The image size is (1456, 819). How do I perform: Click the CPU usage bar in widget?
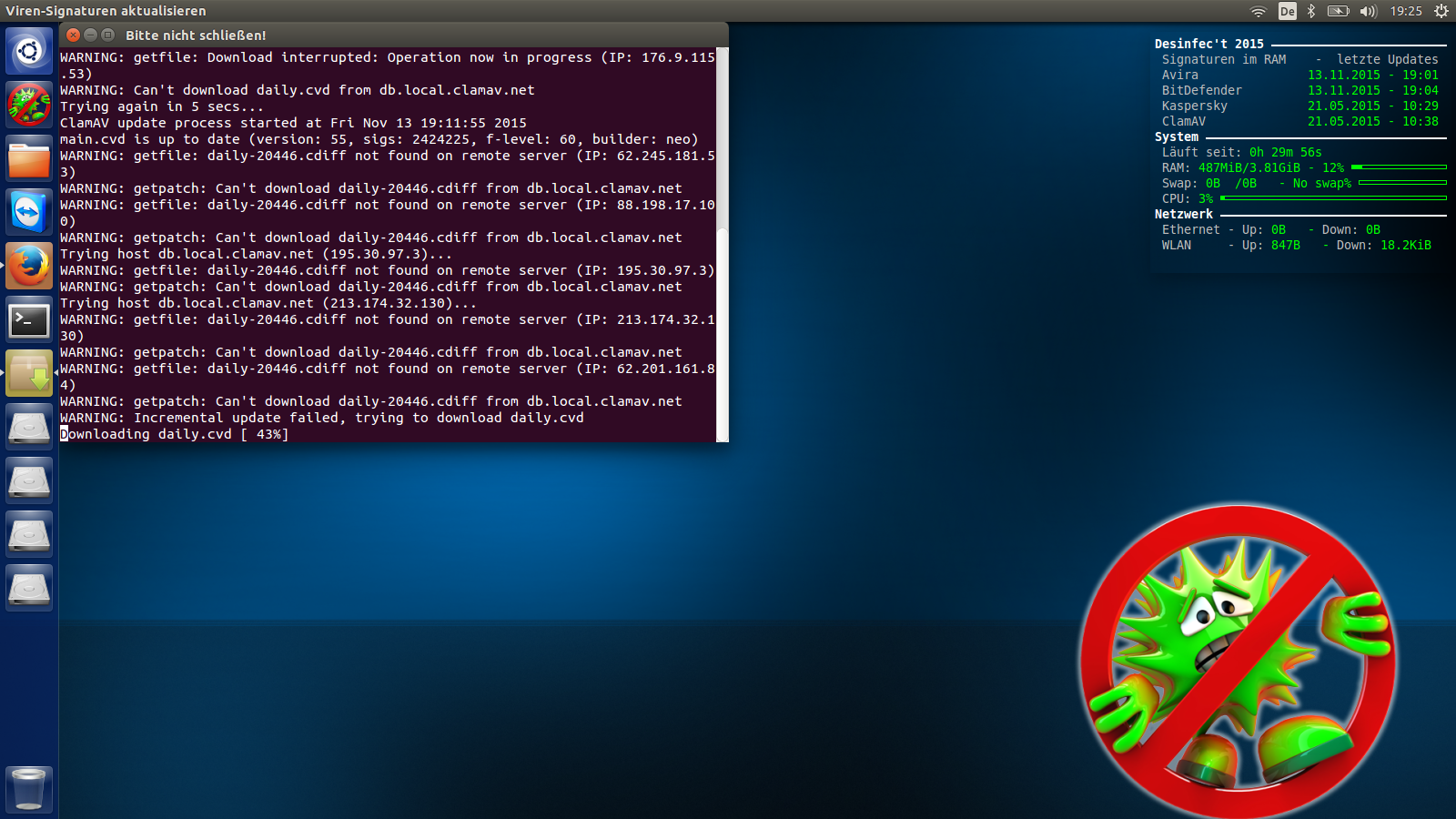pyautogui.click(x=1333, y=198)
